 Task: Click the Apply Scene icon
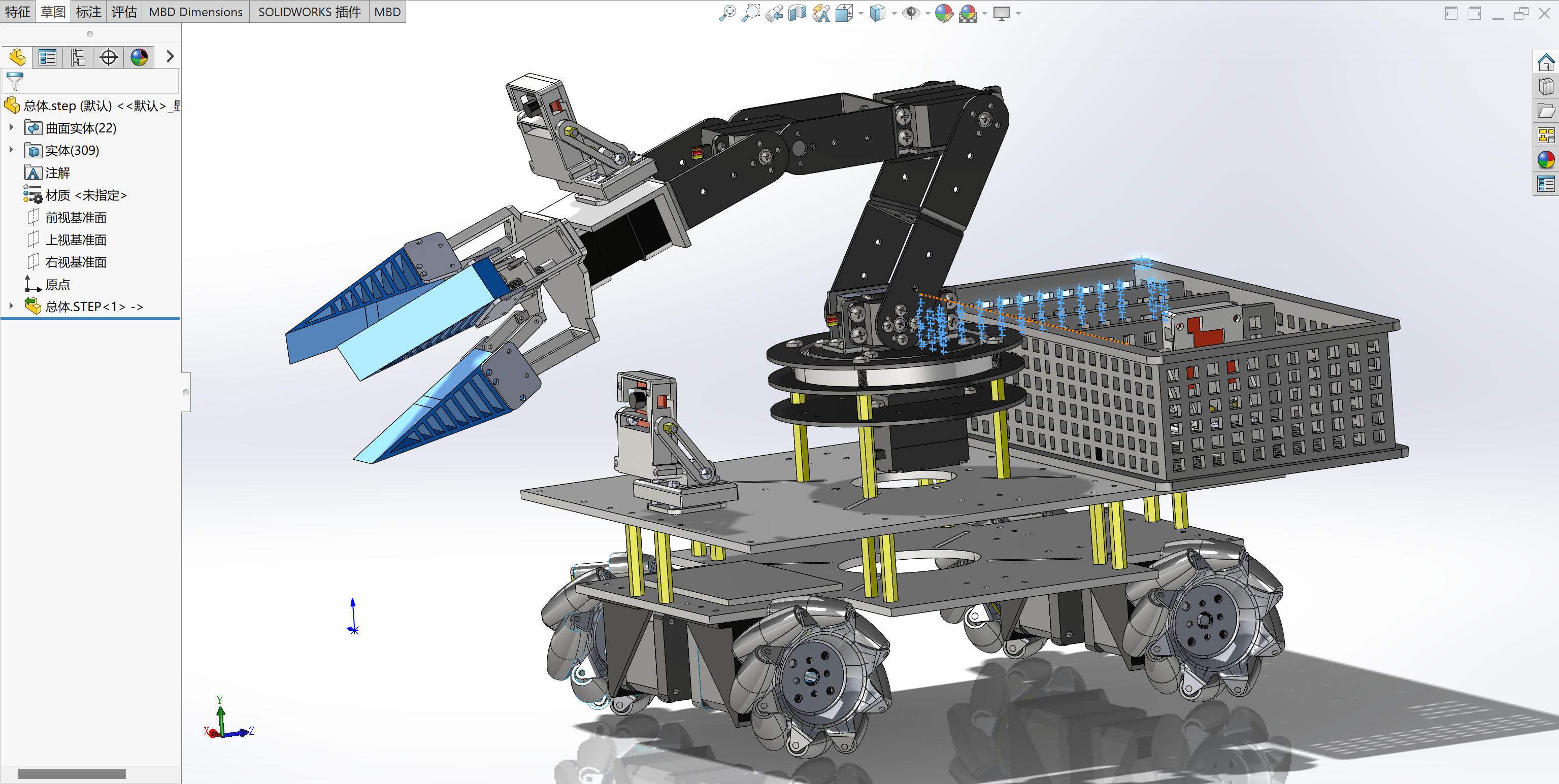pyautogui.click(x=968, y=13)
